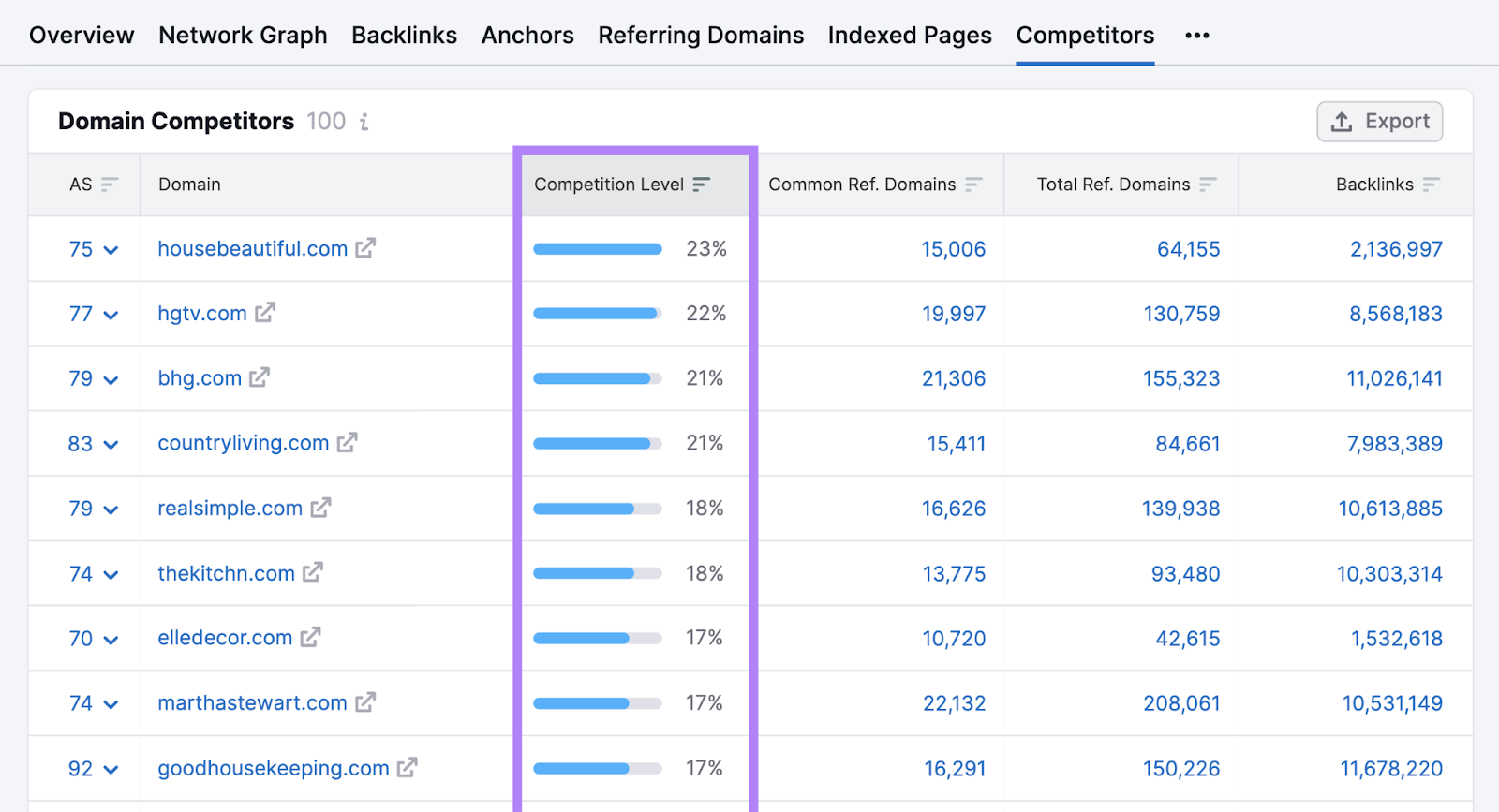Click hgtv.com common ref domains 19,997
Viewport: 1499px width, 812px height.
click(954, 314)
